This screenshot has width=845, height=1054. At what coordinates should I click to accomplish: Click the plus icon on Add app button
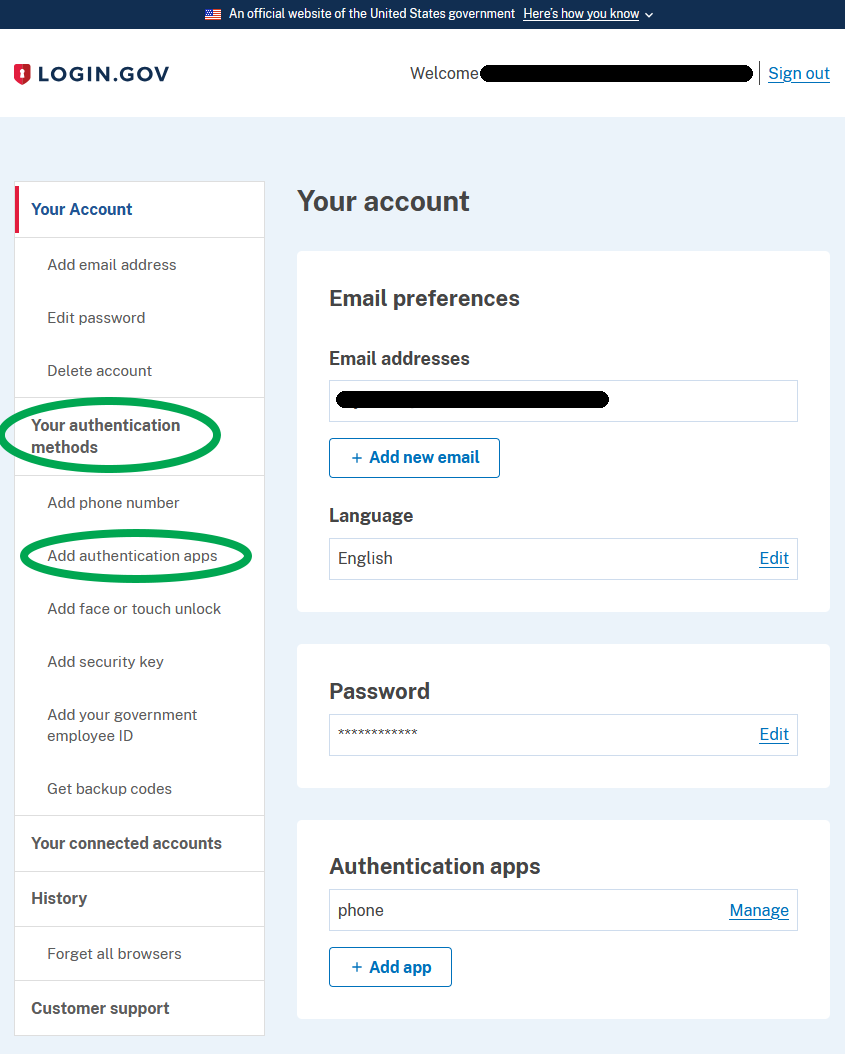[x=356, y=966]
